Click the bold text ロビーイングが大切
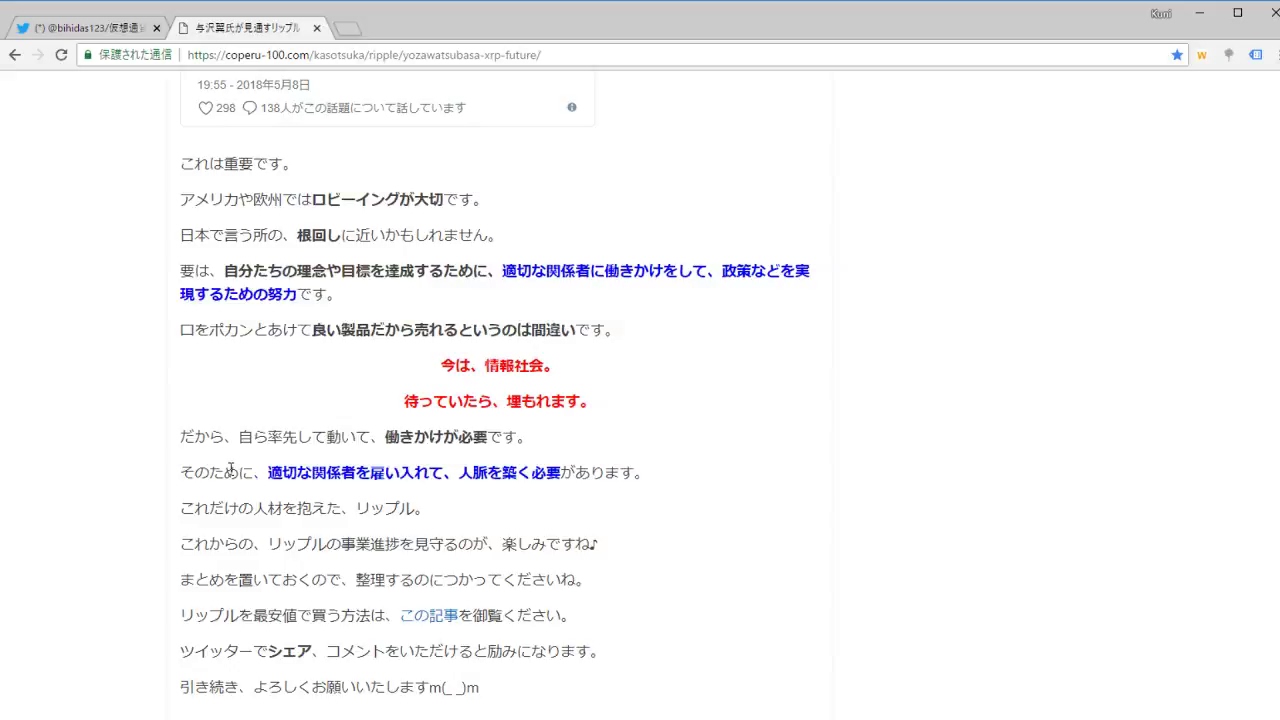The height and width of the screenshot is (720, 1280). pos(377,200)
